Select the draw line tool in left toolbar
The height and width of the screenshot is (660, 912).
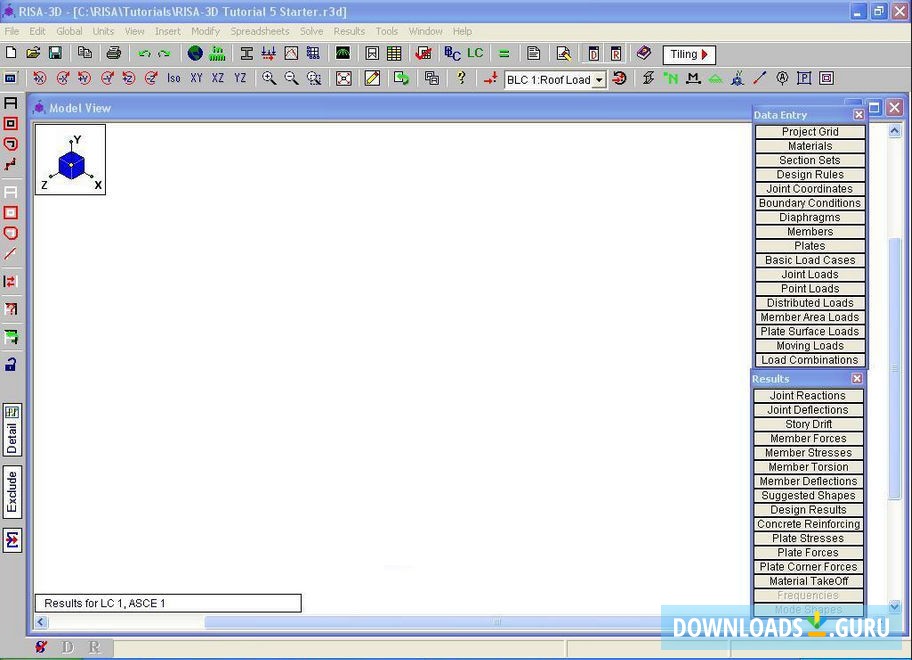tap(10, 254)
